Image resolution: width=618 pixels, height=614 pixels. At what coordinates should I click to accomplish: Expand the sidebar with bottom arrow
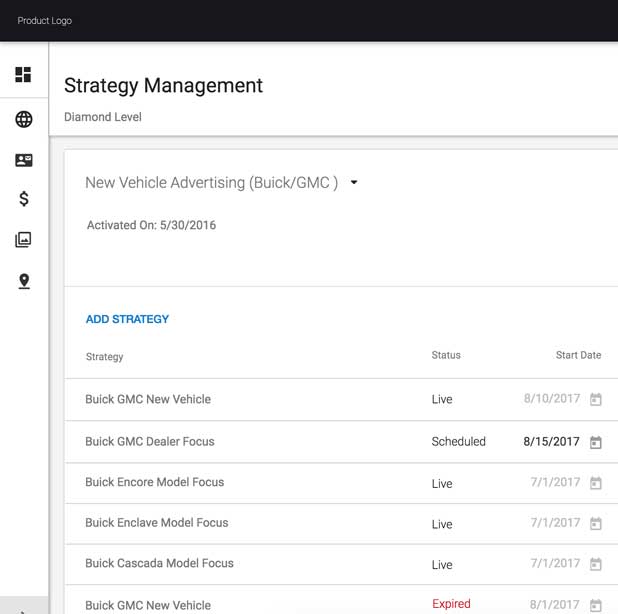click(x=23, y=608)
